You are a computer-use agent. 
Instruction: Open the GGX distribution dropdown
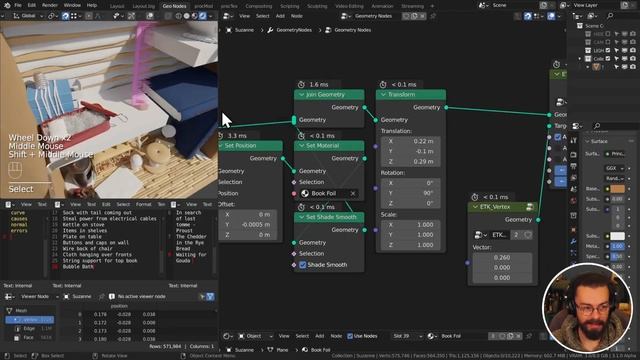(x=614, y=168)
